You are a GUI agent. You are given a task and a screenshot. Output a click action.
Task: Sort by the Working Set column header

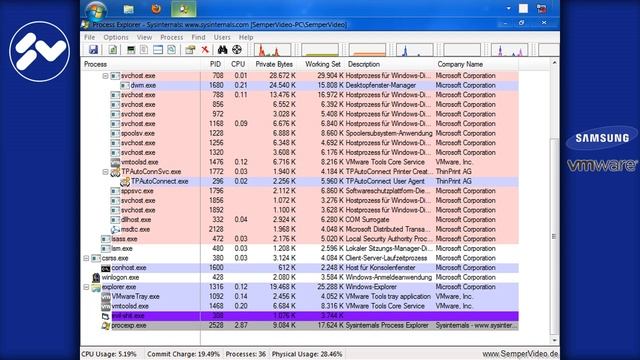(322, 64)
